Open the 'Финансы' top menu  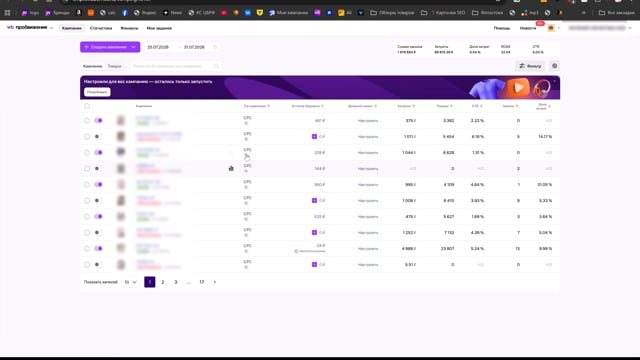pos(129,28)
